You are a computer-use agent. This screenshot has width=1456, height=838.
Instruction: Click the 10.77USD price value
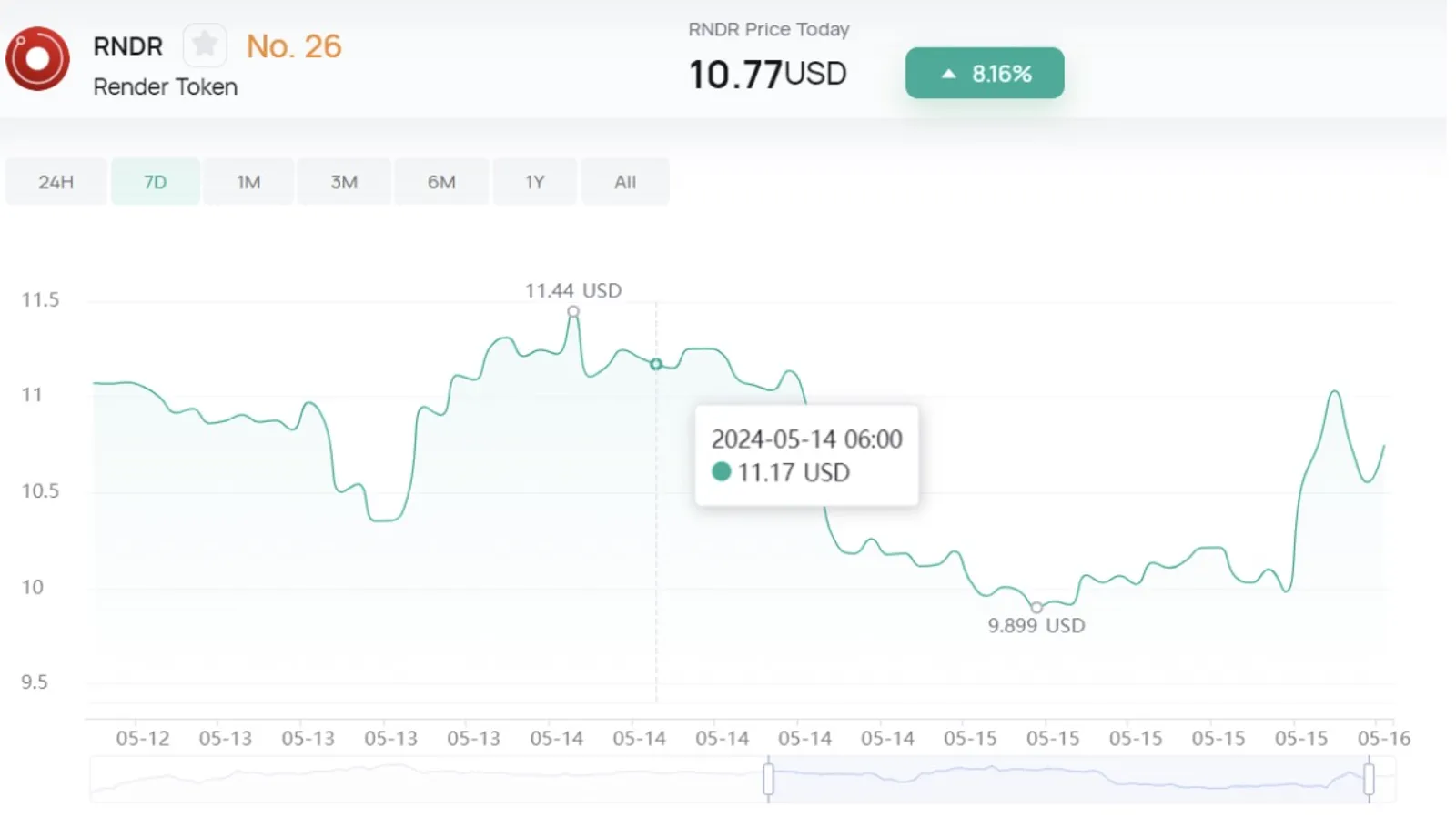pos(767,74)
